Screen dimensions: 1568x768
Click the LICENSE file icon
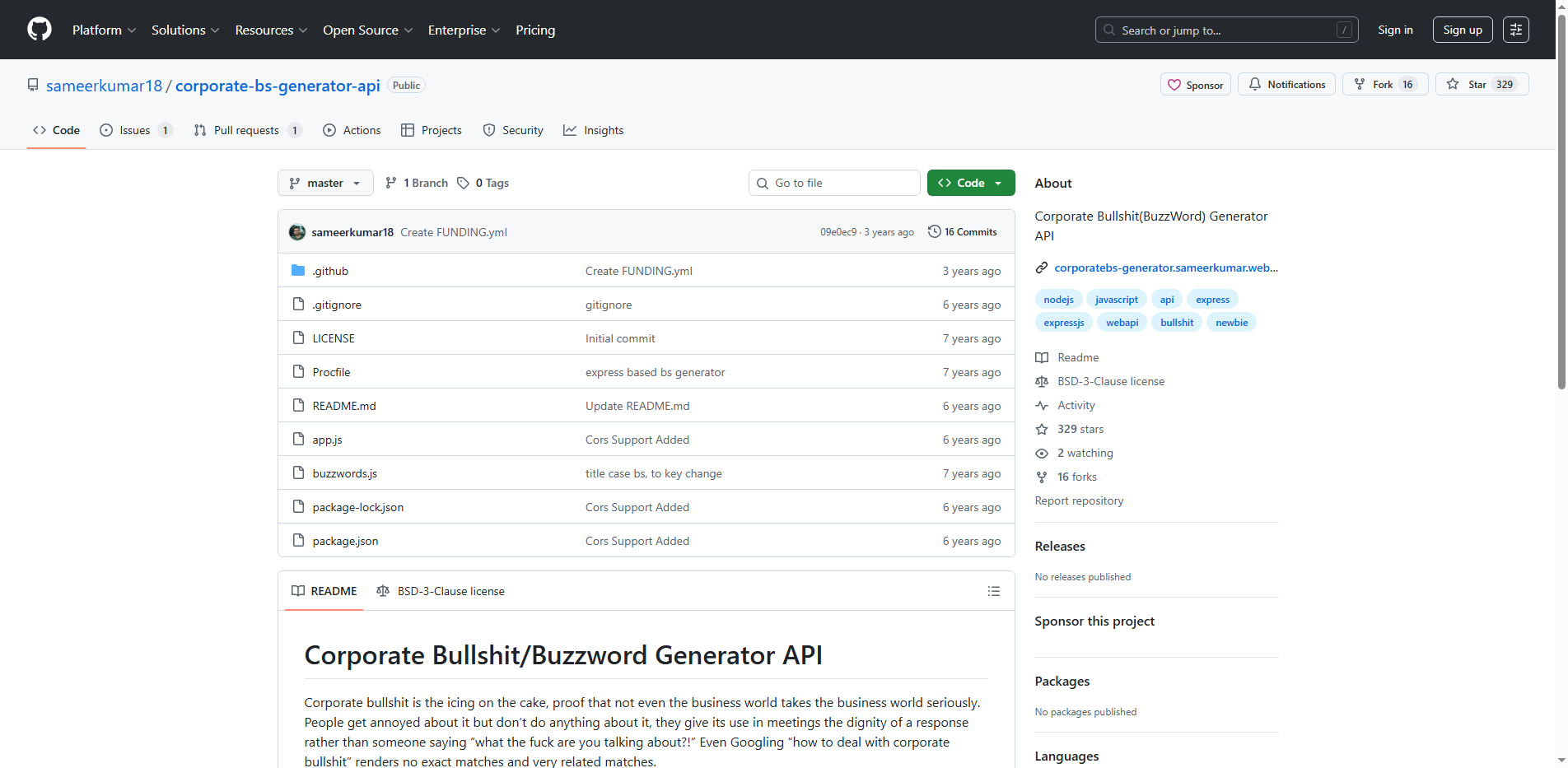tap(298, 337)
